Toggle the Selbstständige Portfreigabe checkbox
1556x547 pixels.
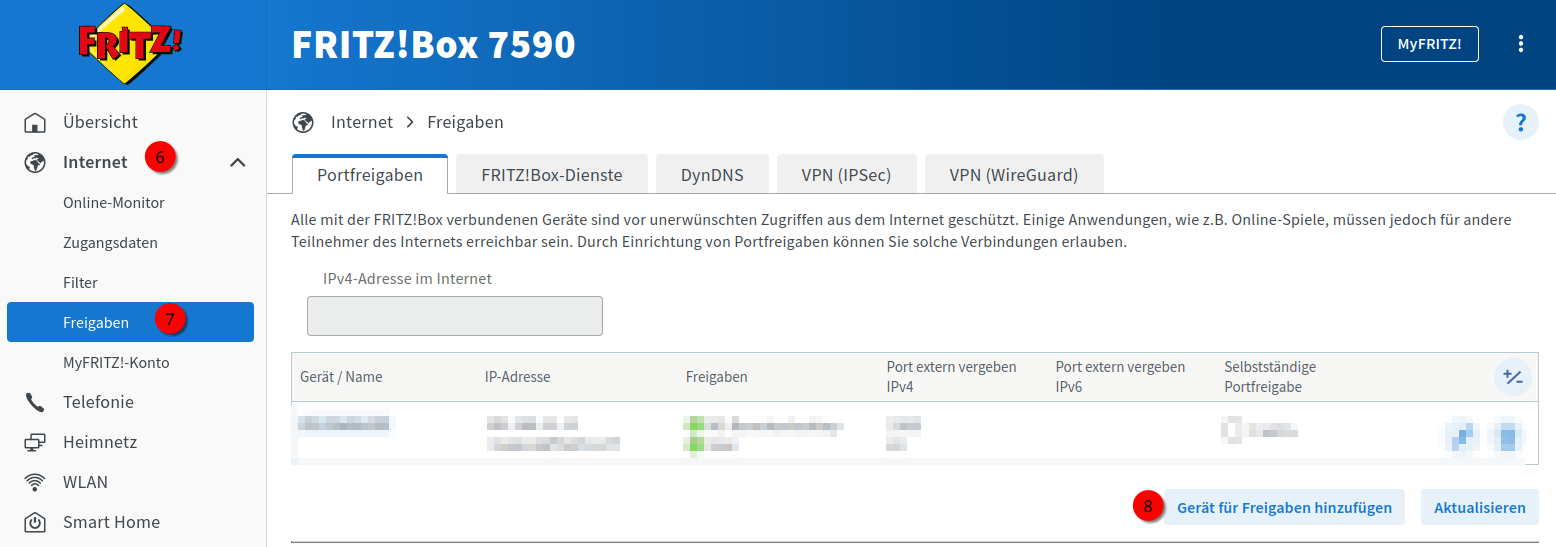pos(1233,430)
